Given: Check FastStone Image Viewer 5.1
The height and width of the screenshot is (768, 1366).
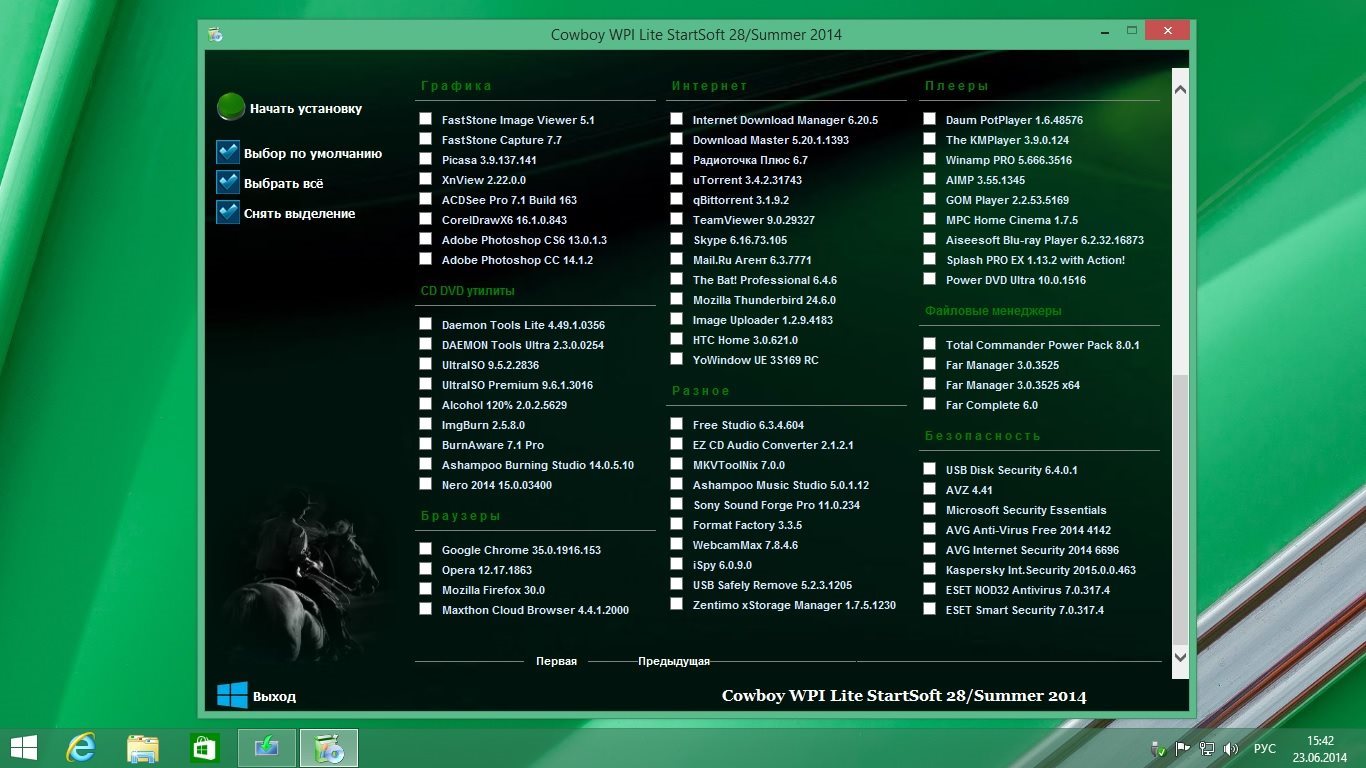Looking at the screenshot, I should pos(426,119).
